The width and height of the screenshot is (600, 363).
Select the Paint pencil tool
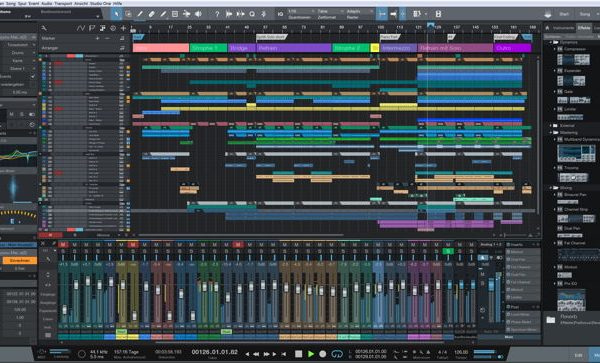pos(163,14)
